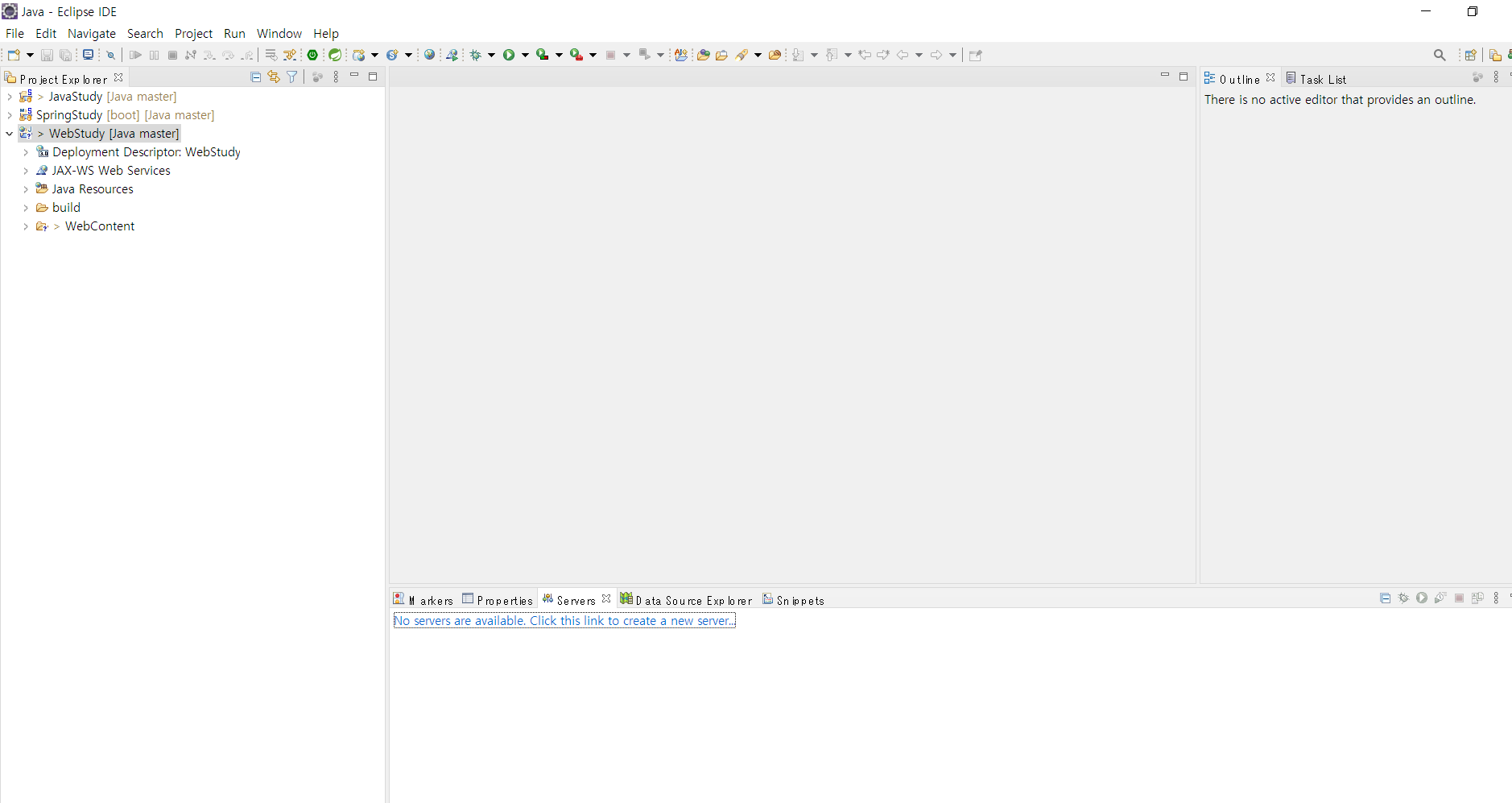Switch to the Properties tab
This screenshot has width=1512, height=803.
pos(498,600)
